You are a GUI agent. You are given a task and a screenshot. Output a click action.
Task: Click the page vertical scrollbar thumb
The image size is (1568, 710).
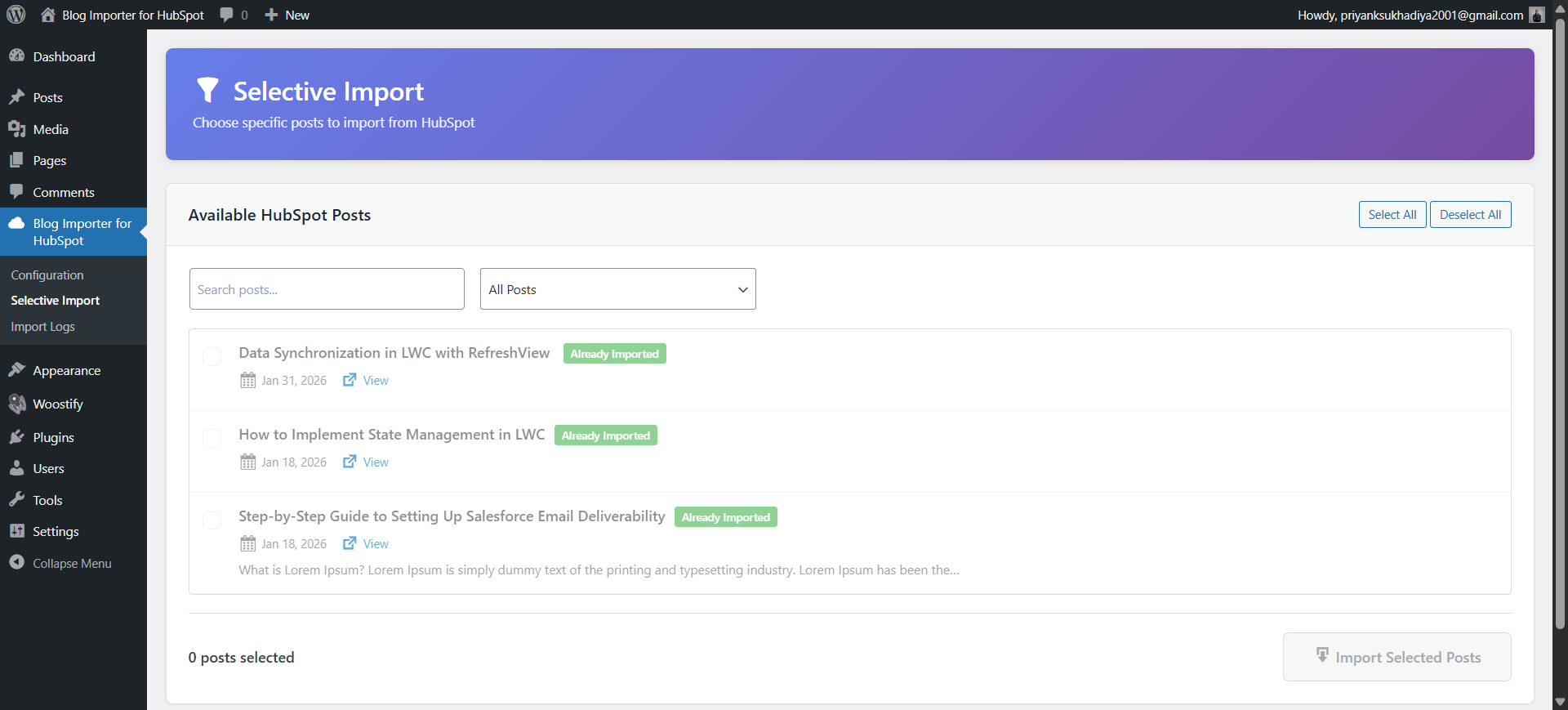click(x=1561, y=323)
